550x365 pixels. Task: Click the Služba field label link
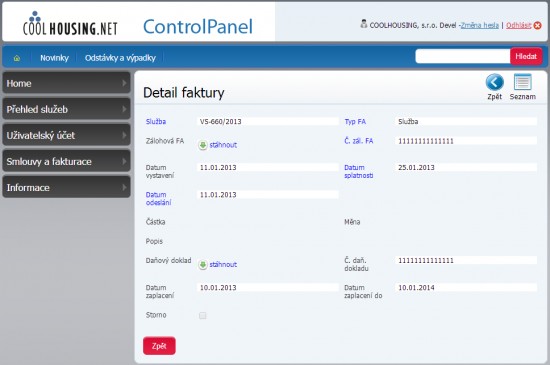(x=156, y=122)
